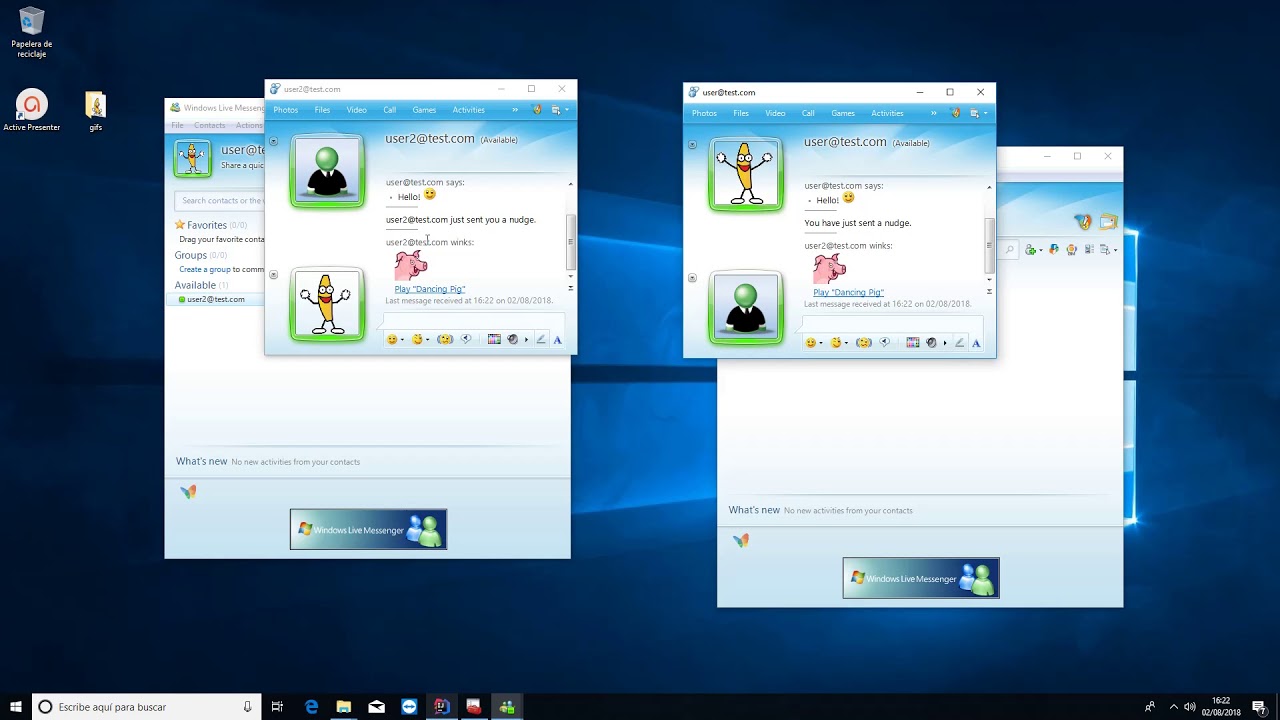This screenshot has width=1280, height=720.
Task: Click the round dark icon after backgrounds in user2@test.com window
Action: pyautogui.click(x=513, y=340)
